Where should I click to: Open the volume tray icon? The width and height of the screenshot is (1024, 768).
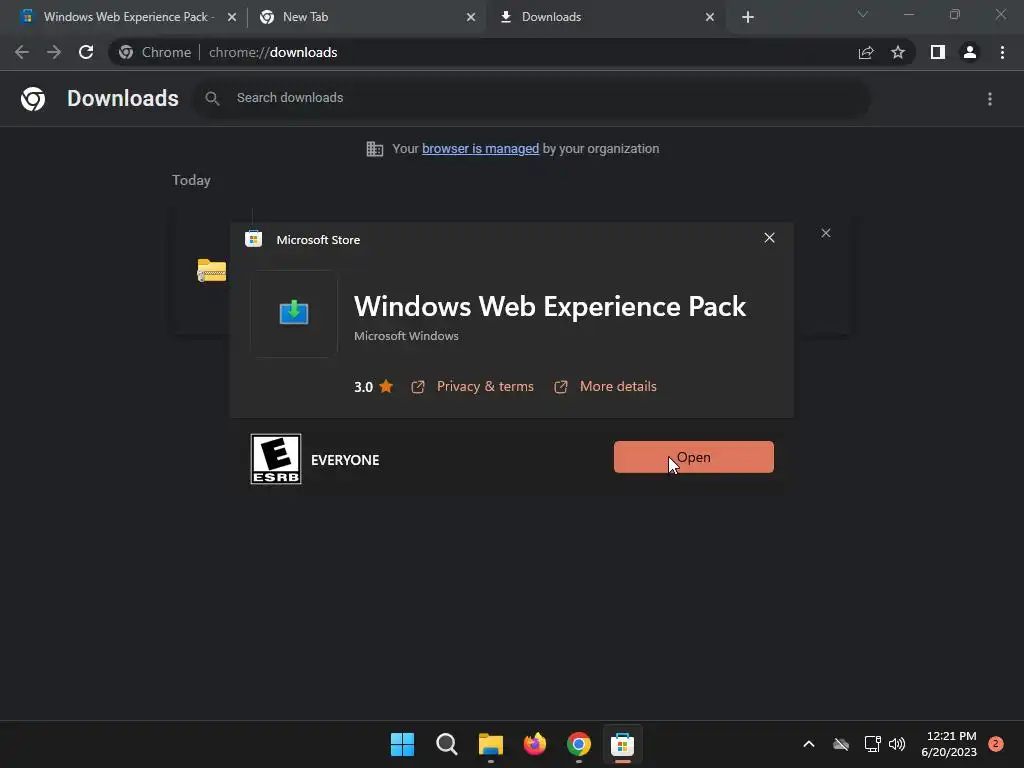[x=897, y=744]
